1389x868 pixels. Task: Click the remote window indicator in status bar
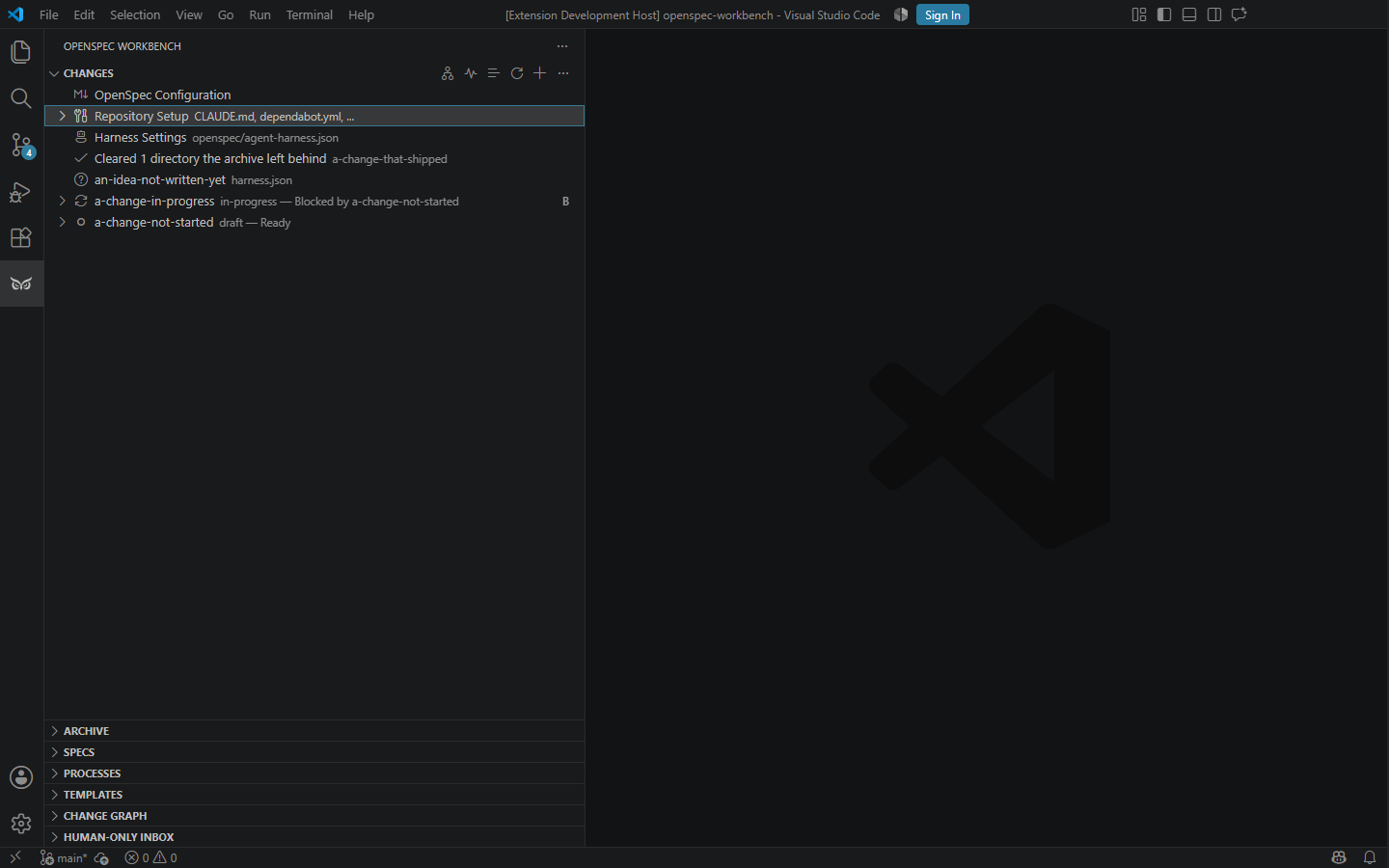(x=15, y=857)
